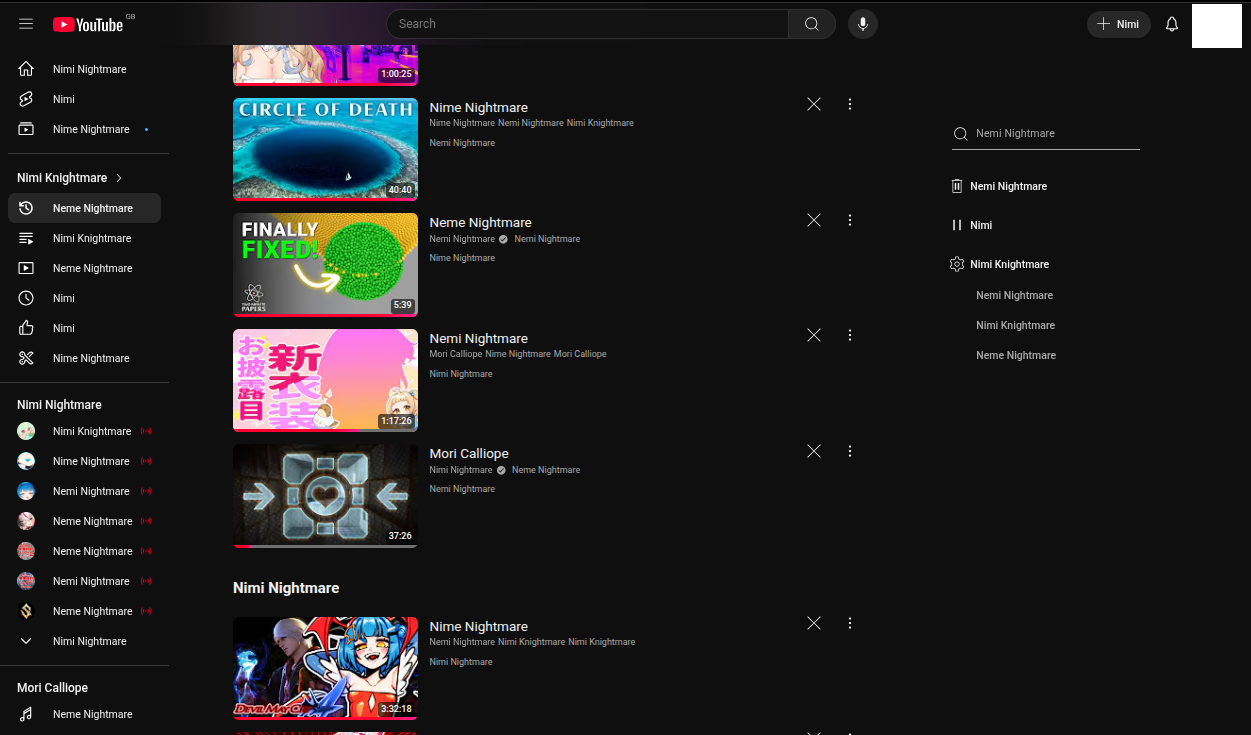This screenshot has width=1251, height=735.
Task: Open Mori Calliope title beside companion cube
Action: [469, 453]
